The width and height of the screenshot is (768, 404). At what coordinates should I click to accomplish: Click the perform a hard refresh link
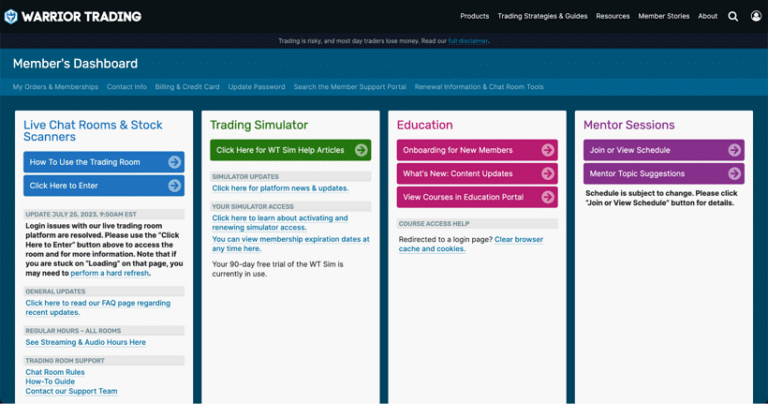(109, 273)
